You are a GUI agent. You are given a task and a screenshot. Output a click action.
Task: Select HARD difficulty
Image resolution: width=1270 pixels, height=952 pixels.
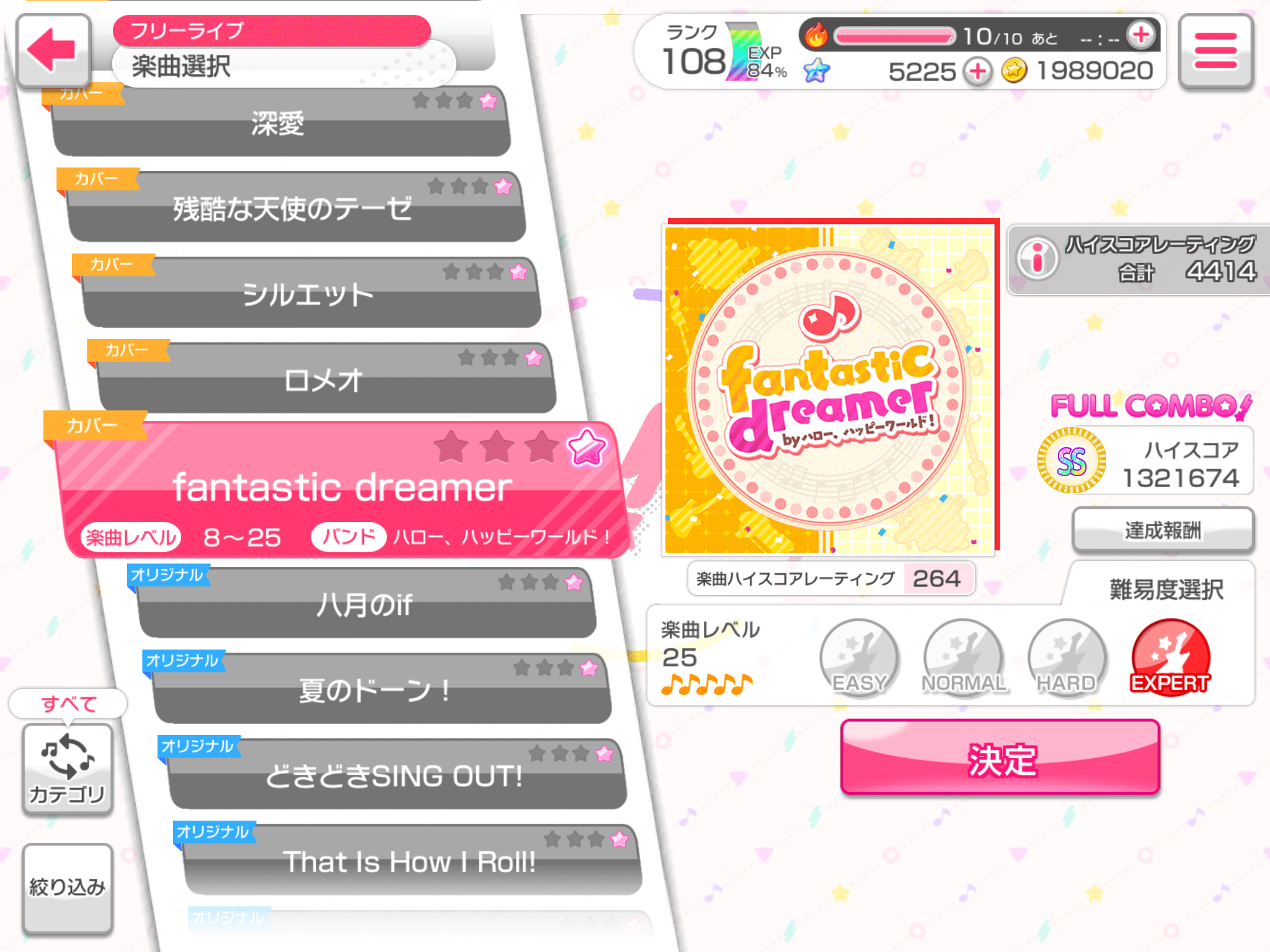[1067, 658]
